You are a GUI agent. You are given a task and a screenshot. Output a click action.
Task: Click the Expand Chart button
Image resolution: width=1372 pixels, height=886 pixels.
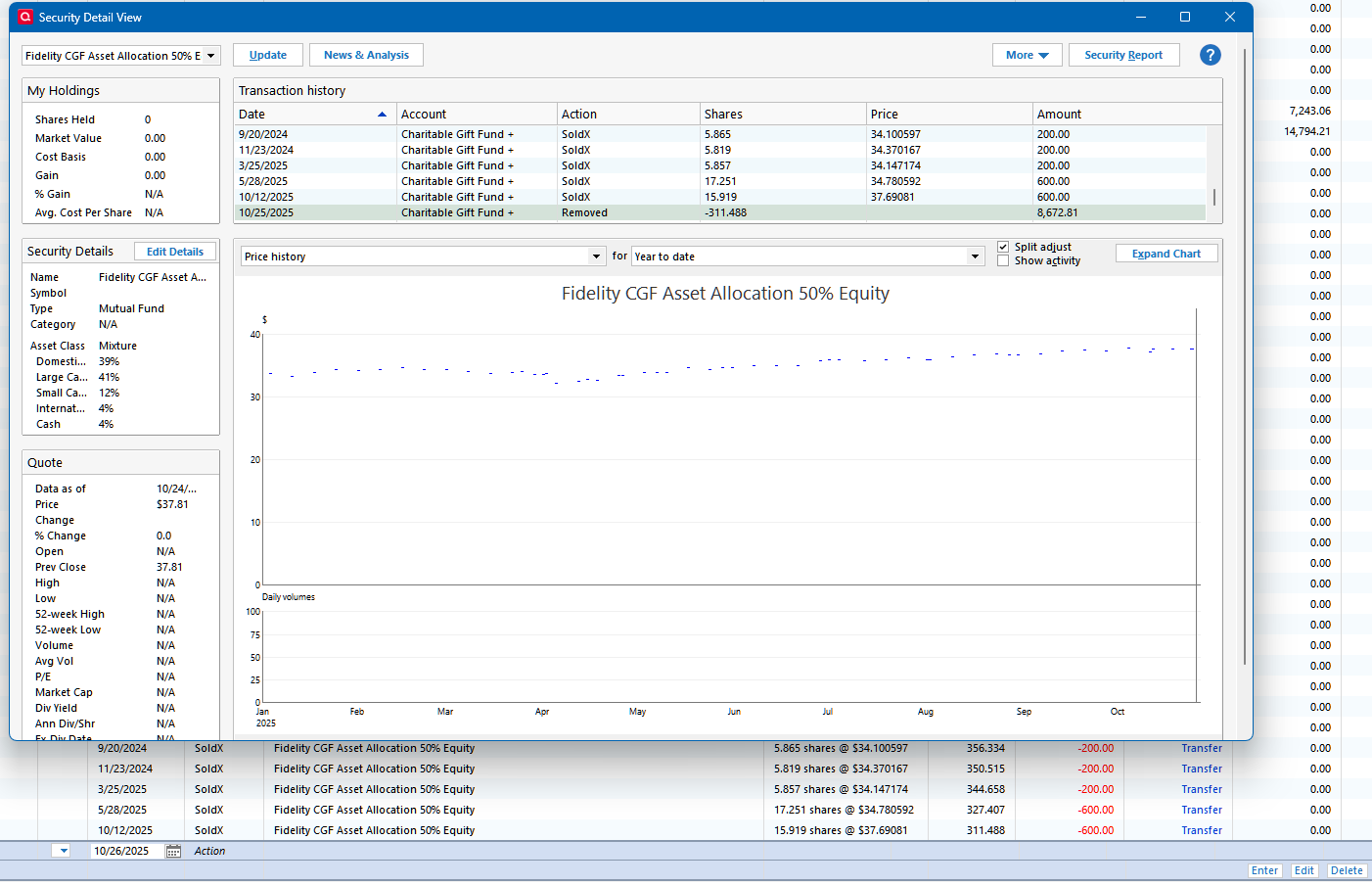point(1166,254)
